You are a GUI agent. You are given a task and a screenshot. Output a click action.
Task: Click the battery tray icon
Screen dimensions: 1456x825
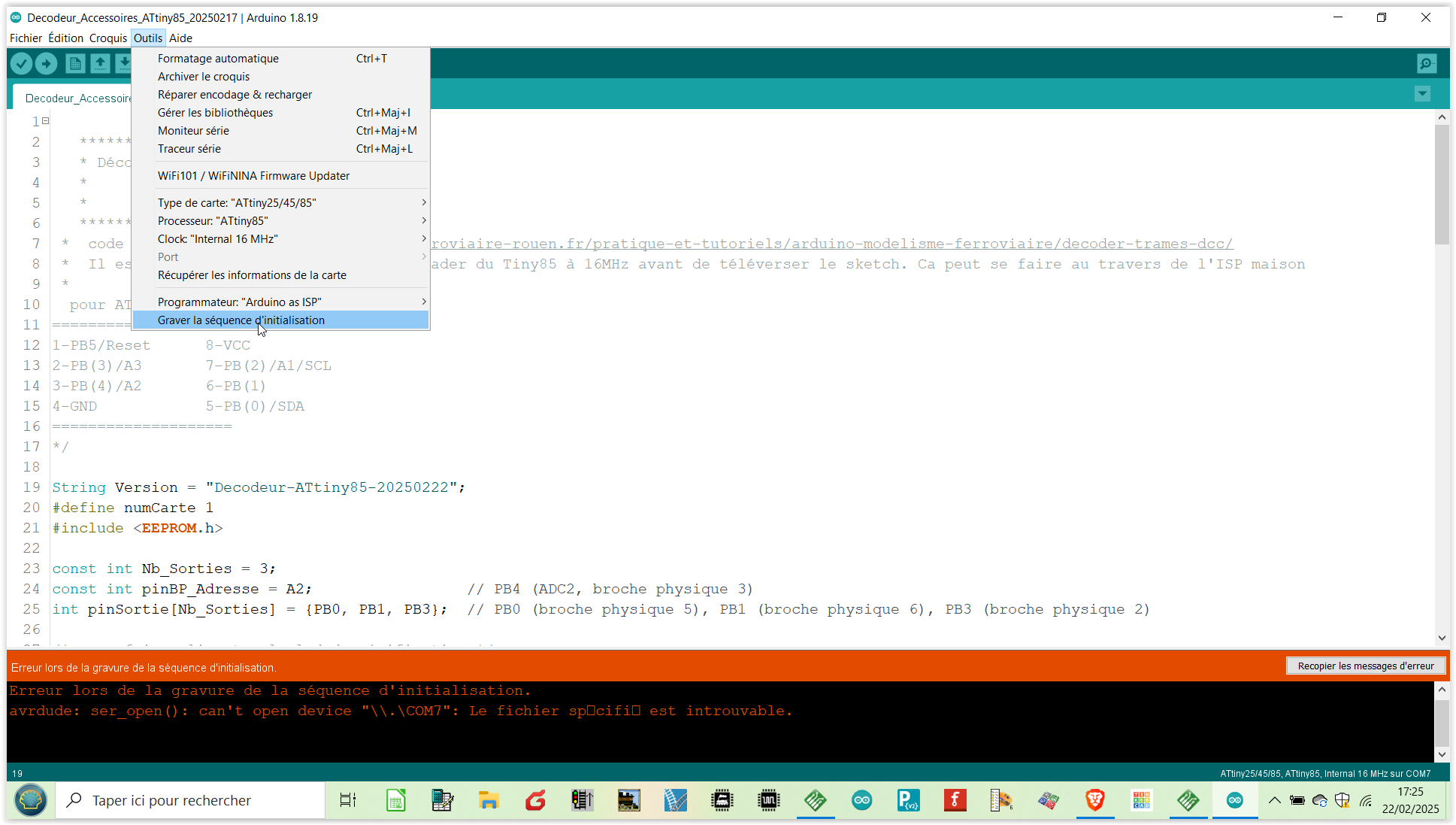[1297, 800]
